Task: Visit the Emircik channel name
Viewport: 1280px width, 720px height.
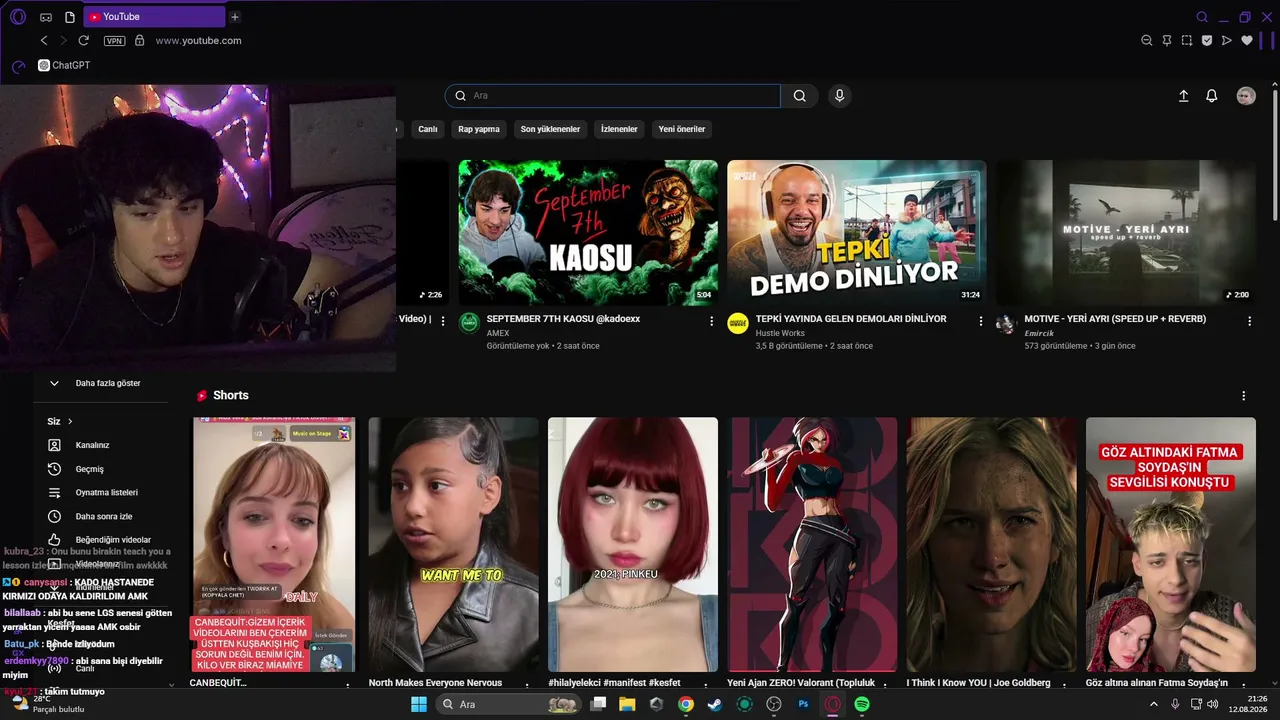Action: [1039, 333]
